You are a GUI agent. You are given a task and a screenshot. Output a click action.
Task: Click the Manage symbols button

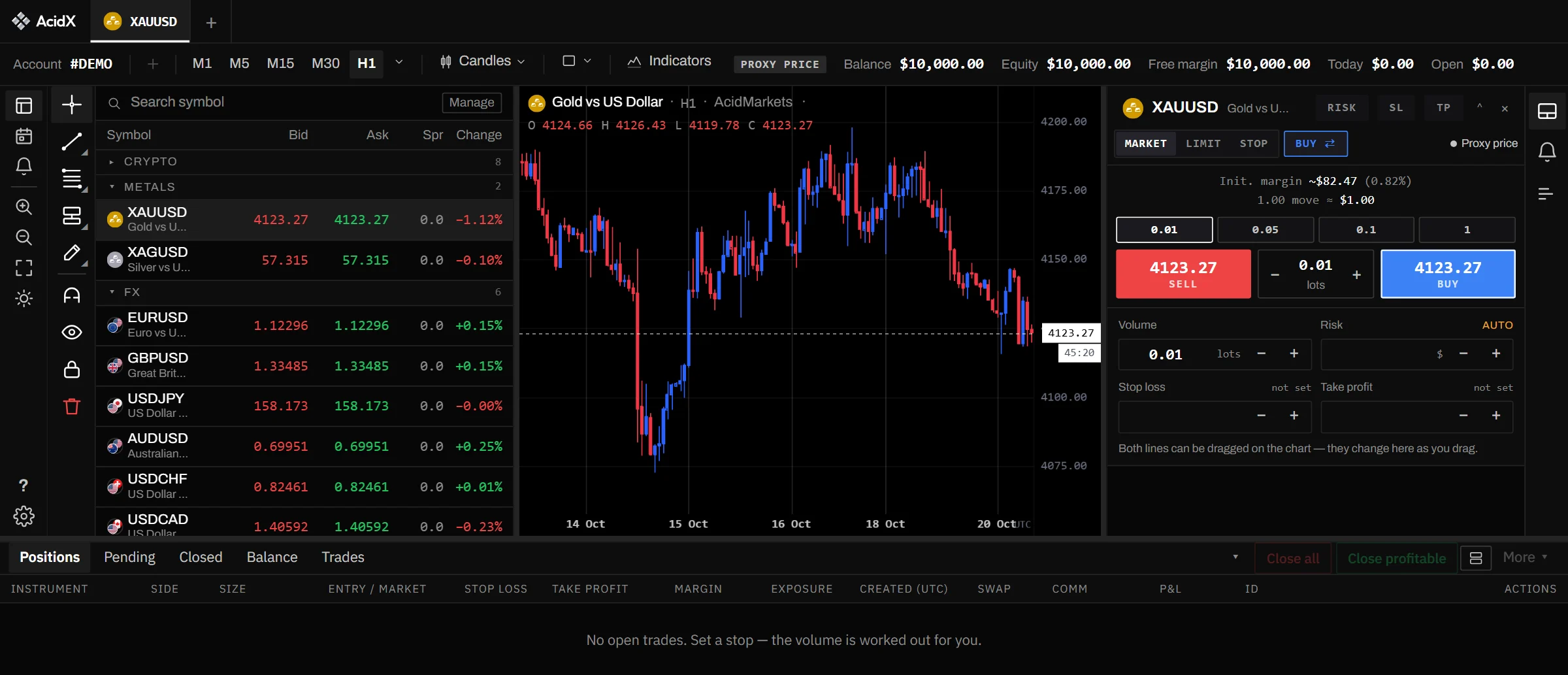[472, 103]
